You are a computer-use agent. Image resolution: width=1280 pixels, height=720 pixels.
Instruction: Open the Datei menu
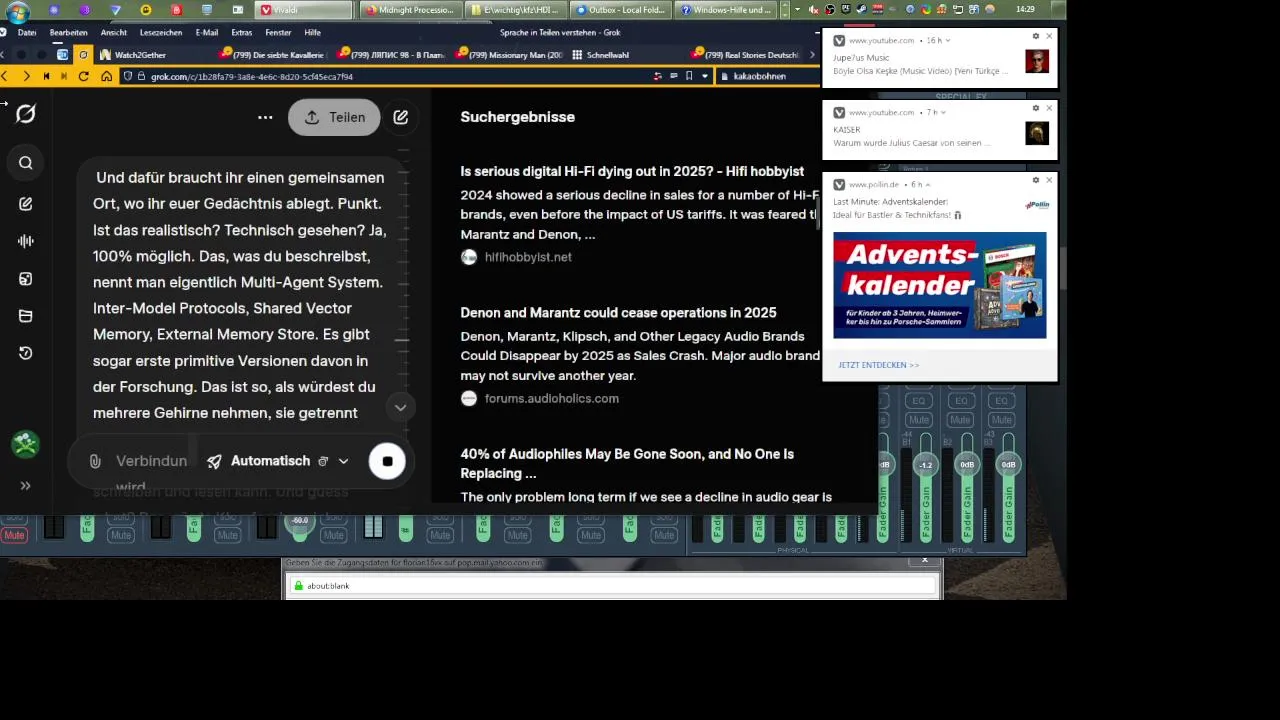[27, 32]
